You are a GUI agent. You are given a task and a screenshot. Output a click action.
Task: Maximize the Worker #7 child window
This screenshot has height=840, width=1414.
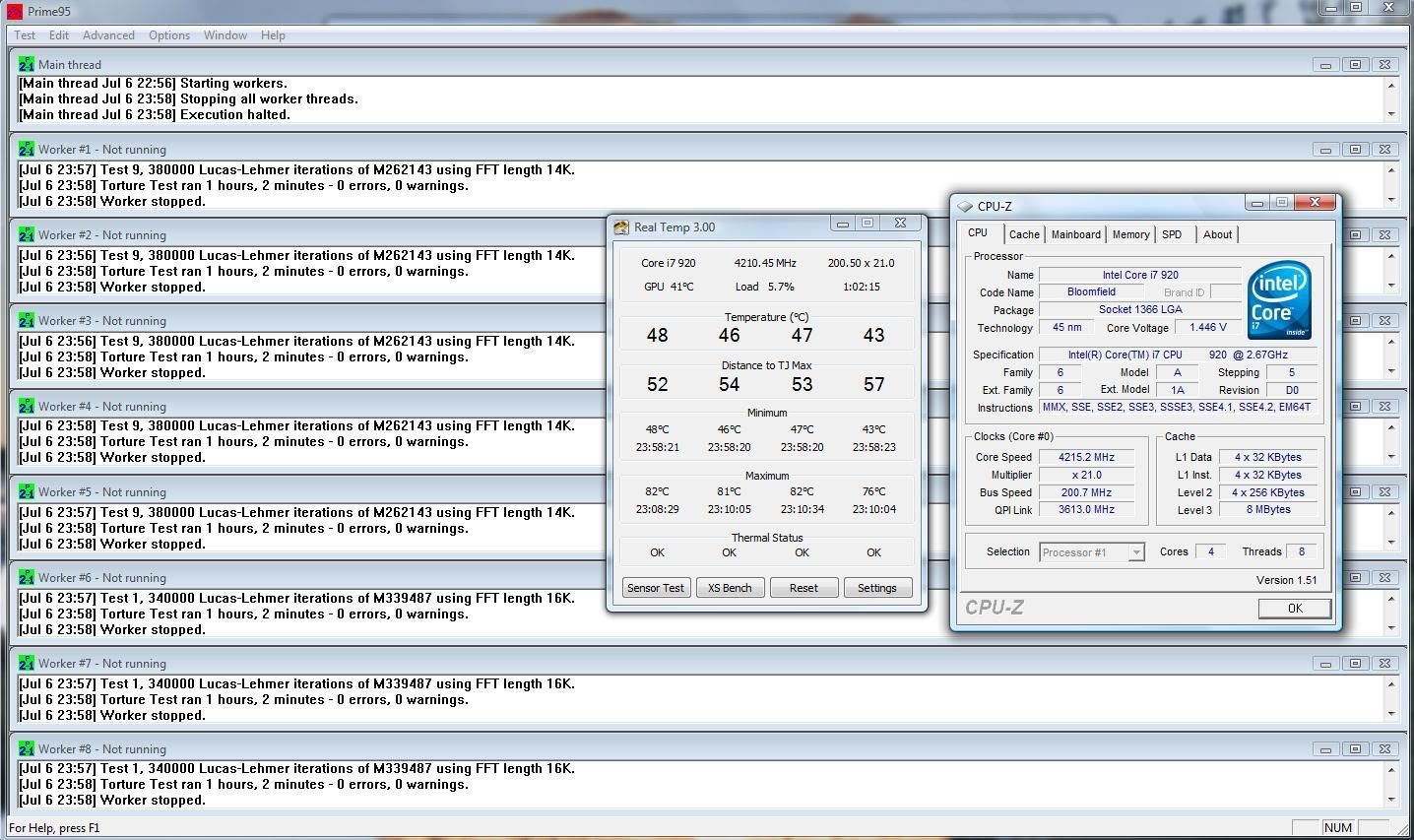(1355, 664)
